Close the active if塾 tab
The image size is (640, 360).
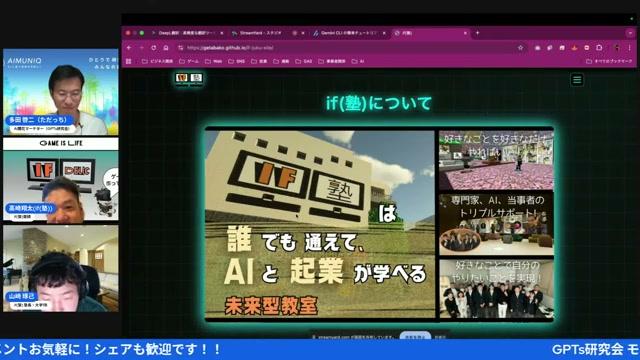465,33
